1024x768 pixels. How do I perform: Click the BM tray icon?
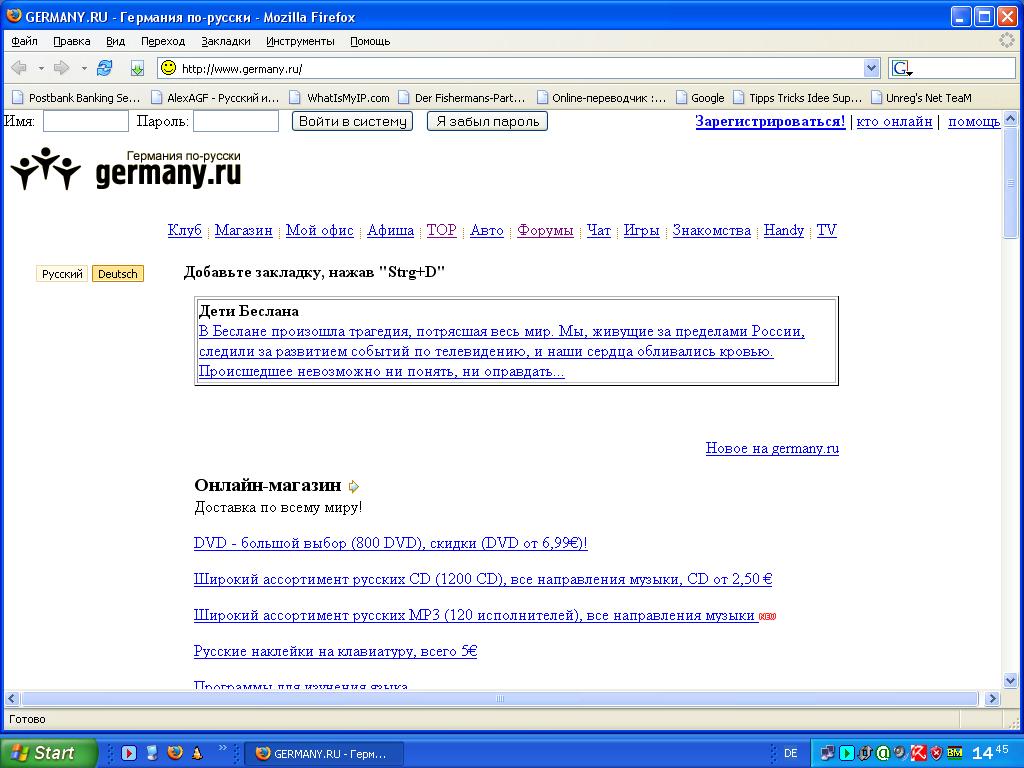(955, 753)
